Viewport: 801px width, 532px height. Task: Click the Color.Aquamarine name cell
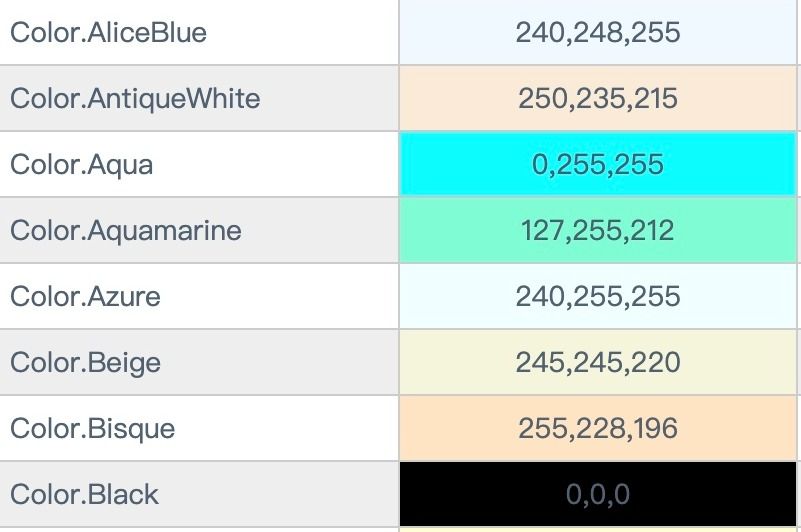(199, 230)
